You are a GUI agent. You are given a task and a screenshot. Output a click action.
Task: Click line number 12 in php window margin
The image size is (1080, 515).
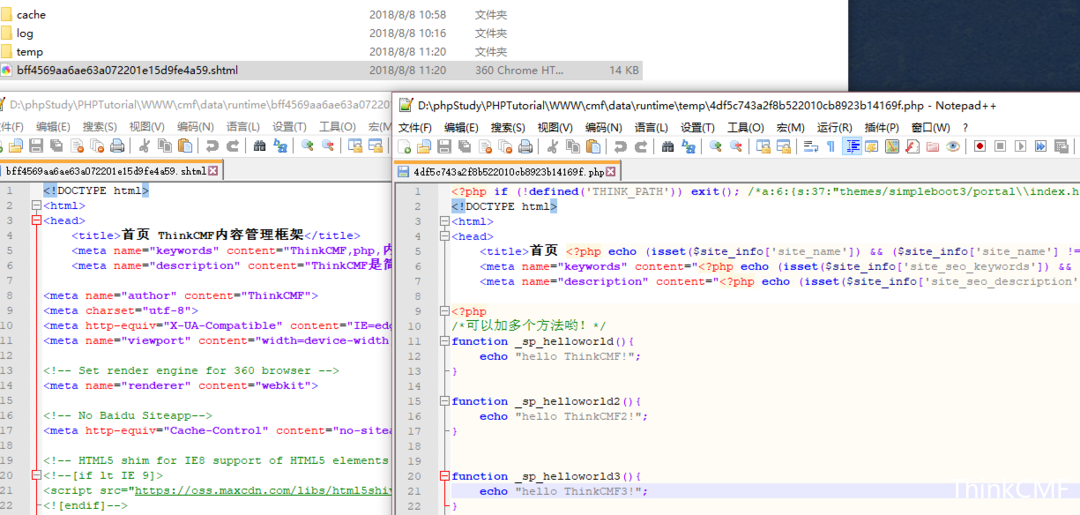point(414,357)
